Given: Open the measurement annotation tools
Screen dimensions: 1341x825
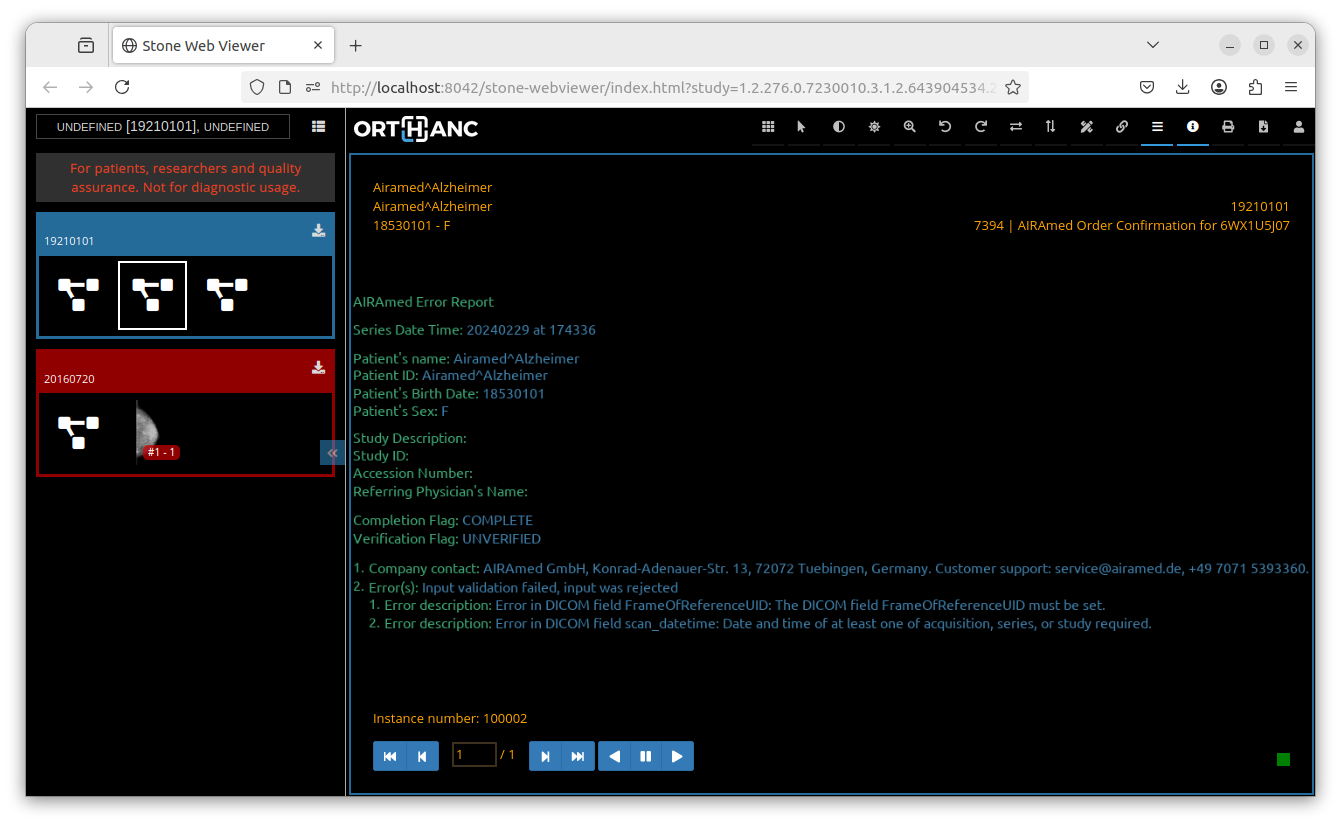Looking at the screenshot, I should click(1087, 127).
